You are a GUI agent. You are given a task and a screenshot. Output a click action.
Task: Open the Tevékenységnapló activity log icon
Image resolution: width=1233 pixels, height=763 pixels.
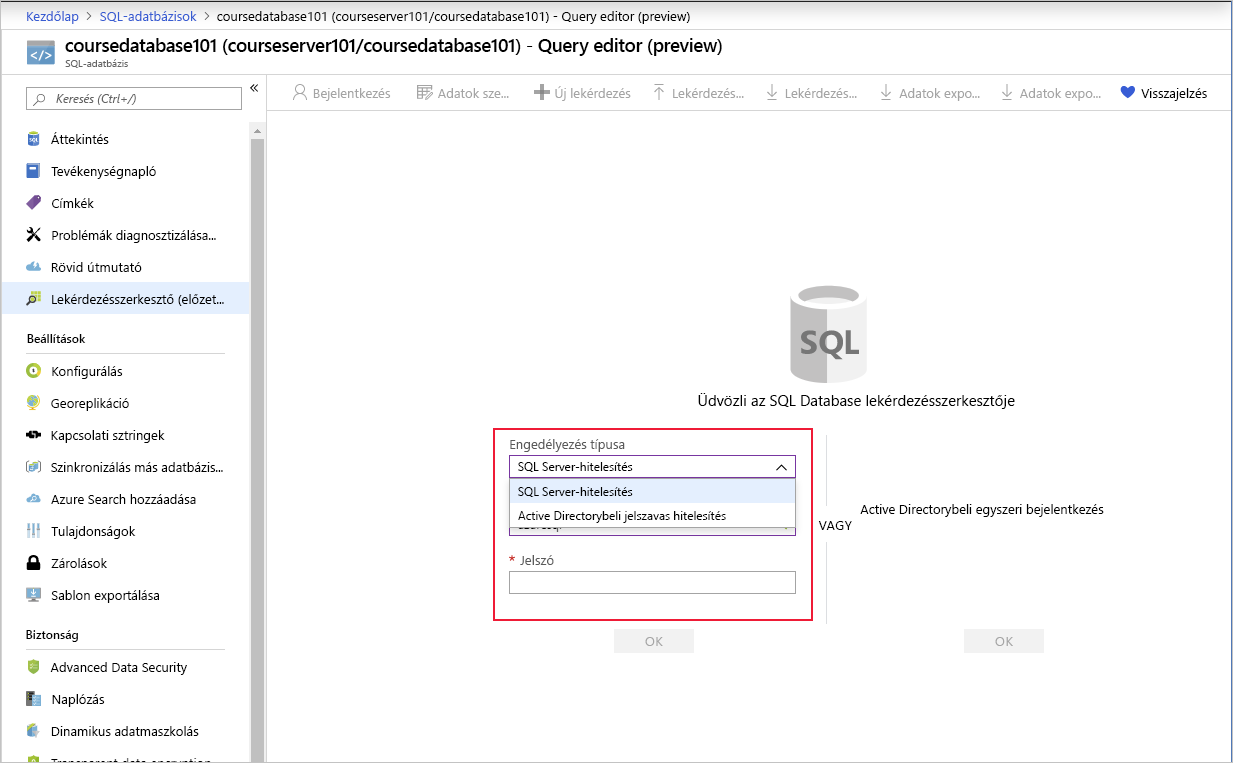(31, 171)
